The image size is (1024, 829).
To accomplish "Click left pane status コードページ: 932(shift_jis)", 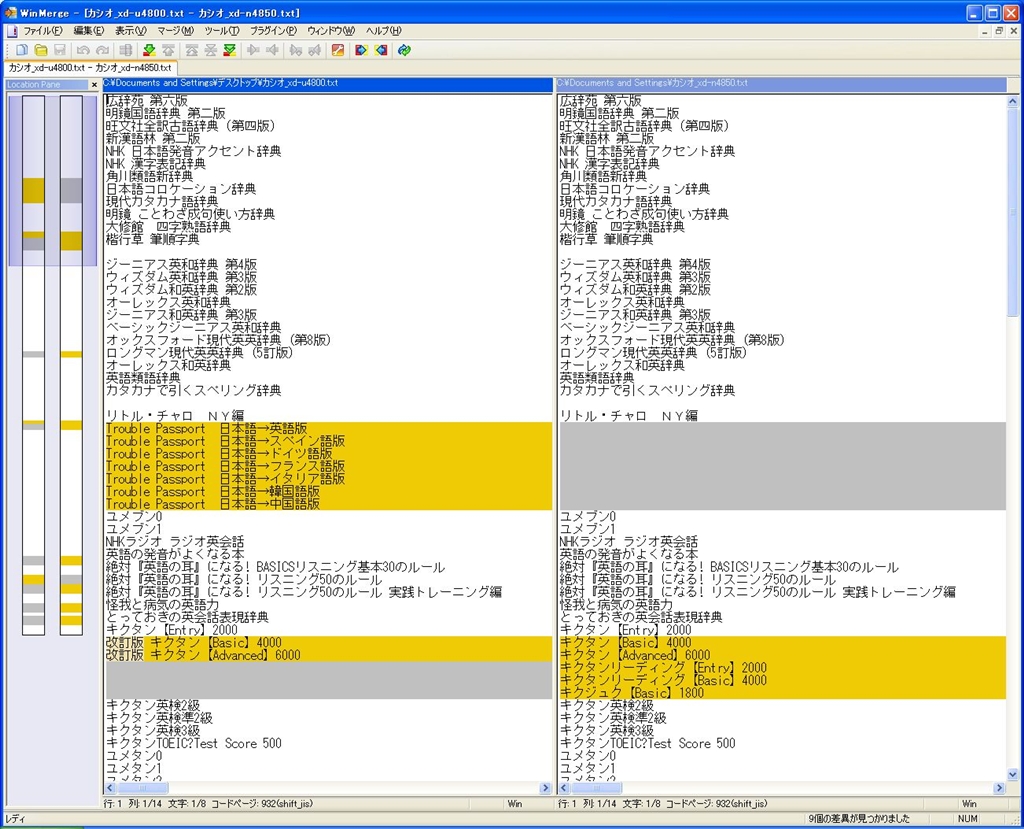I will (261, 804).
